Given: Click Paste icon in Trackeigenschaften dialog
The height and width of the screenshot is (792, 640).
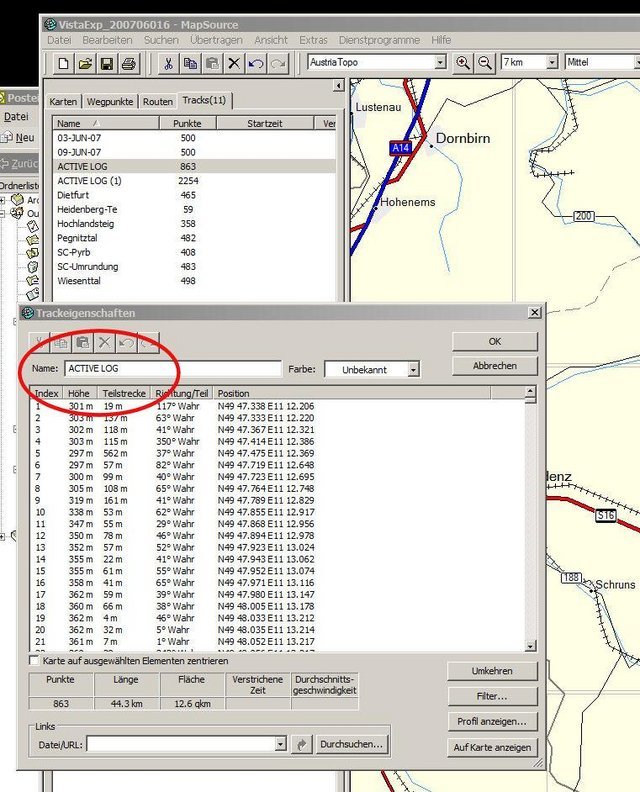Looking at the screenshot, I should click(82, 343).
